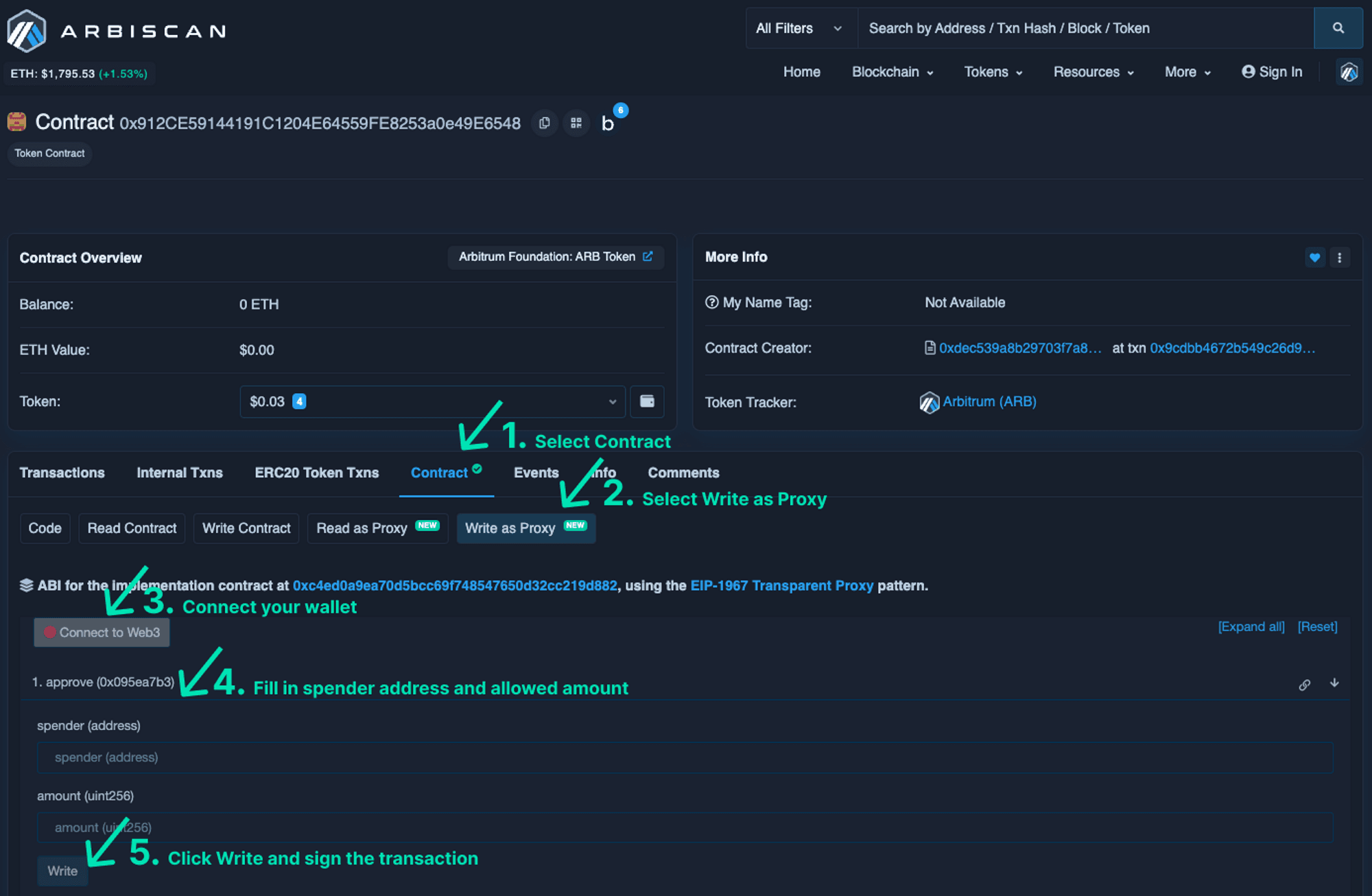Click the link icon beside approve function
The image size is (1372, 896).
pos(1305,683)
